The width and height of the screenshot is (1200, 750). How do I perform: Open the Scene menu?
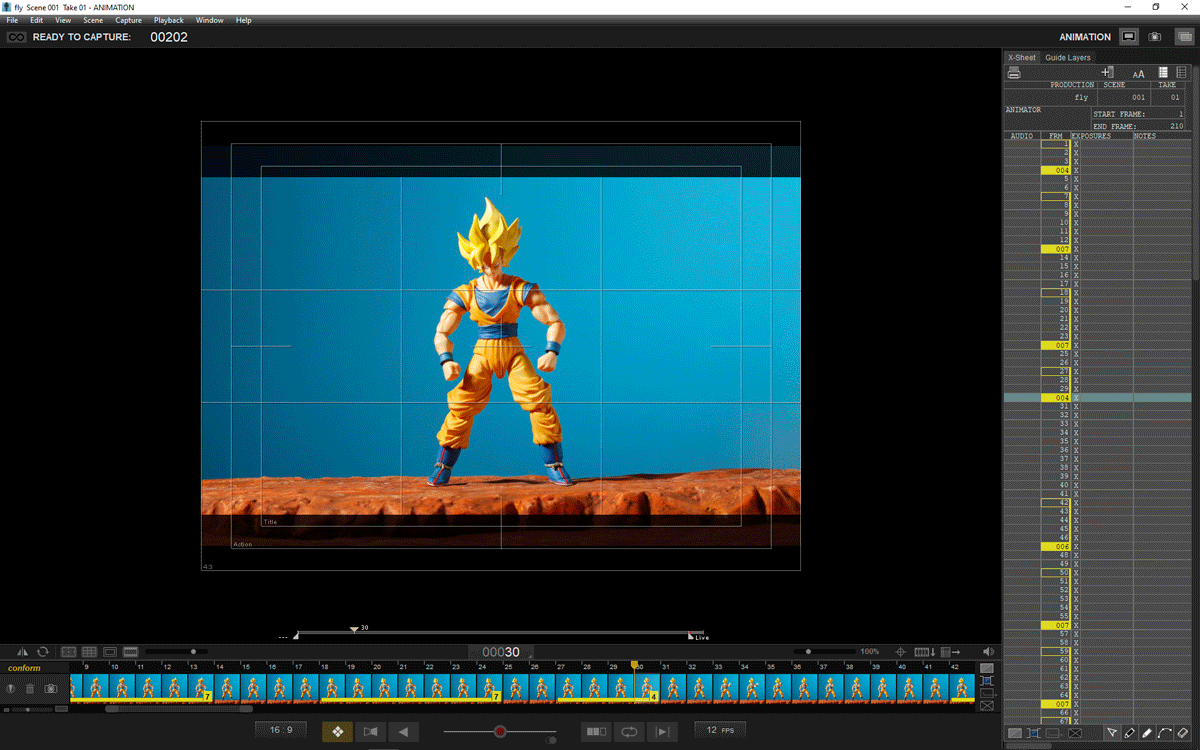(93, 20)
